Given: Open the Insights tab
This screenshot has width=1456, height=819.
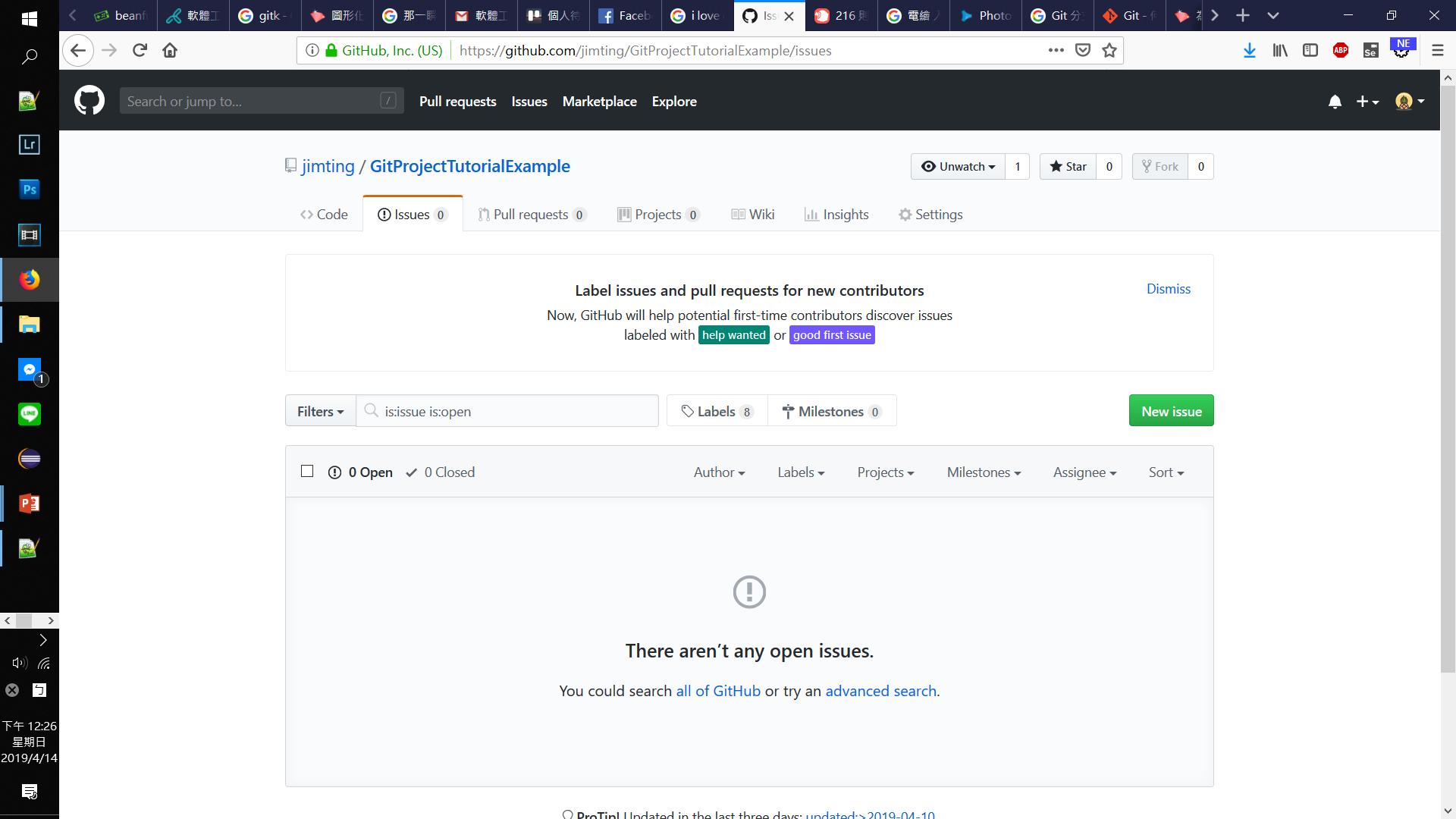Looking at the screenshot, I should coord(836,215).
